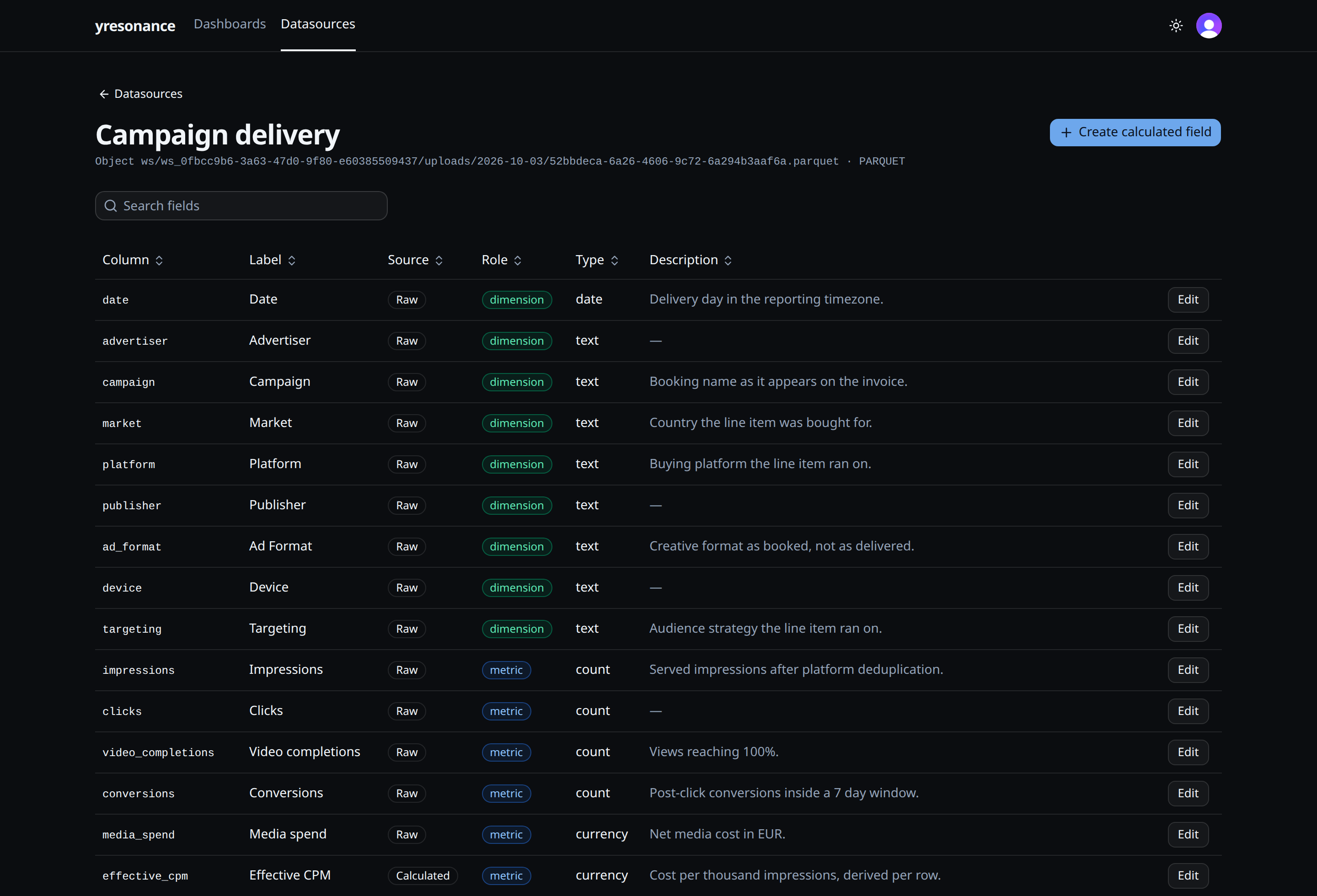Click the search magnifier icon
This screenshot has width=1317, height=896.
click(x=111, y=206)
